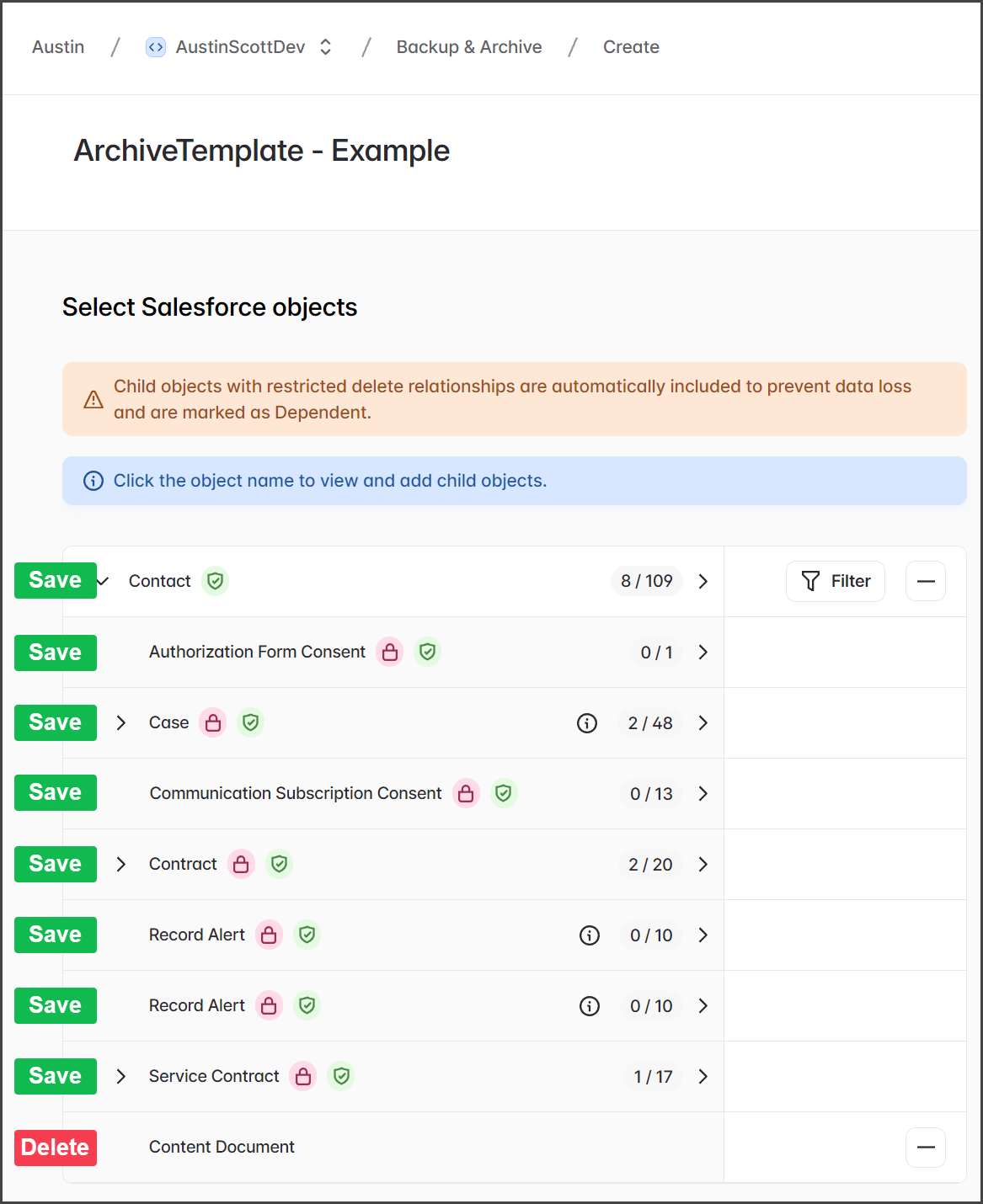Navigate to the Austin breadcrumb

pos(58,47)
